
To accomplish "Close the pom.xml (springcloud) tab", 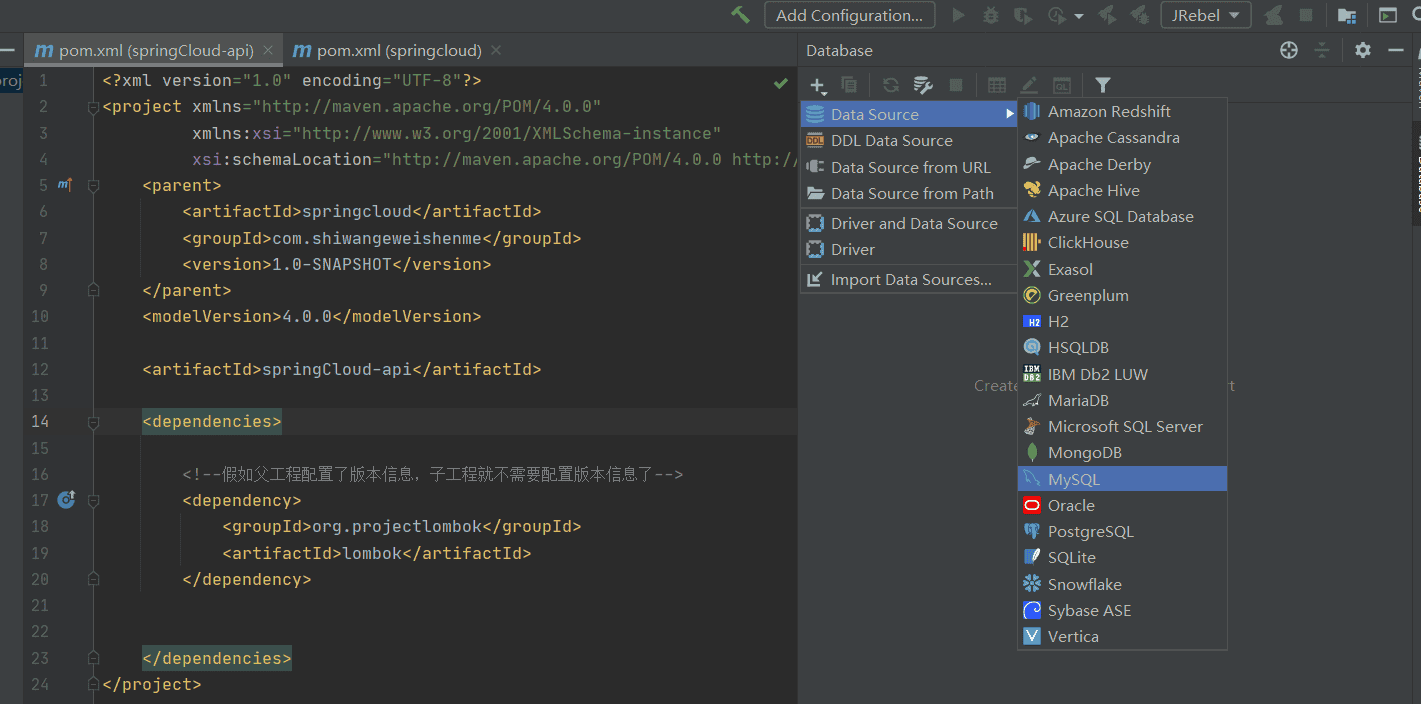I will [496, 50].
